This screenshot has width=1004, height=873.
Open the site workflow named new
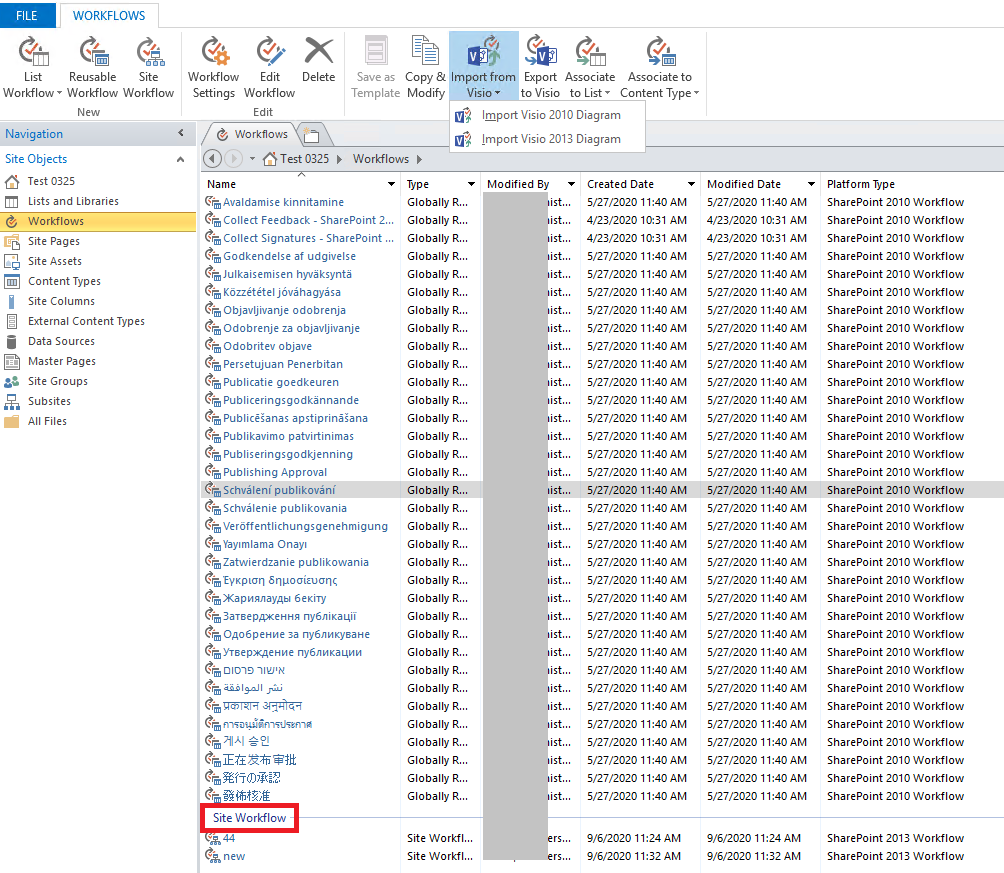(x=234, y=856)
